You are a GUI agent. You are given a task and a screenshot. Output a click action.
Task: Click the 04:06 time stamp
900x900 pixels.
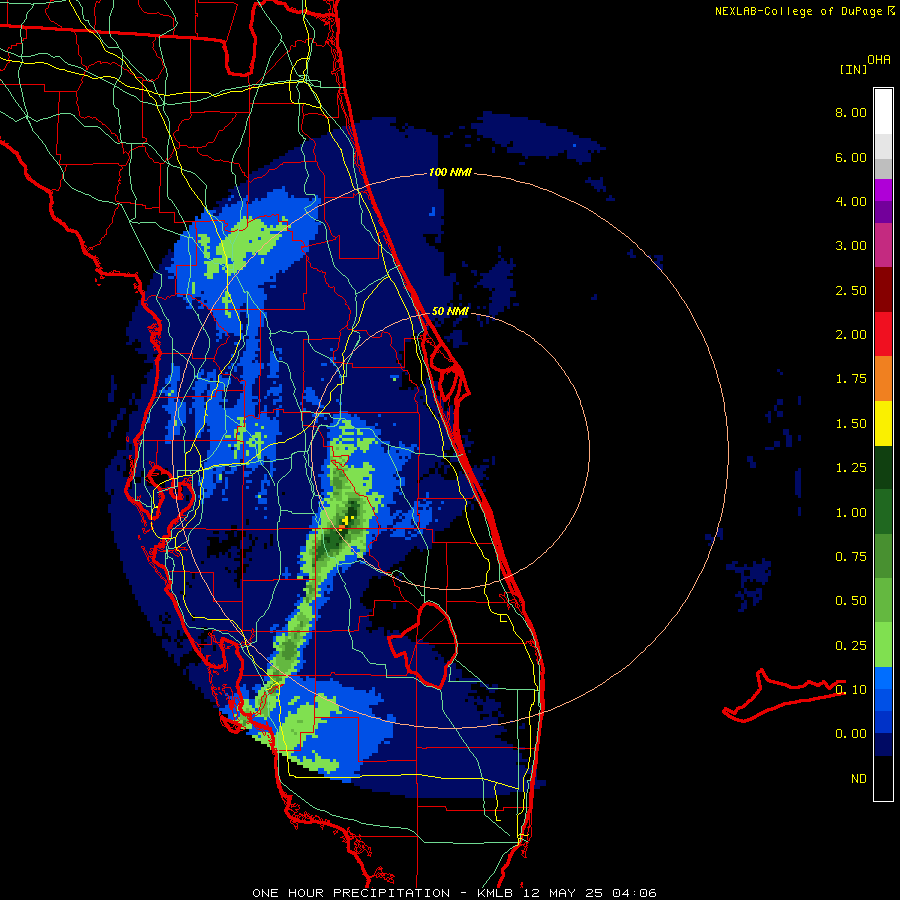634,893
